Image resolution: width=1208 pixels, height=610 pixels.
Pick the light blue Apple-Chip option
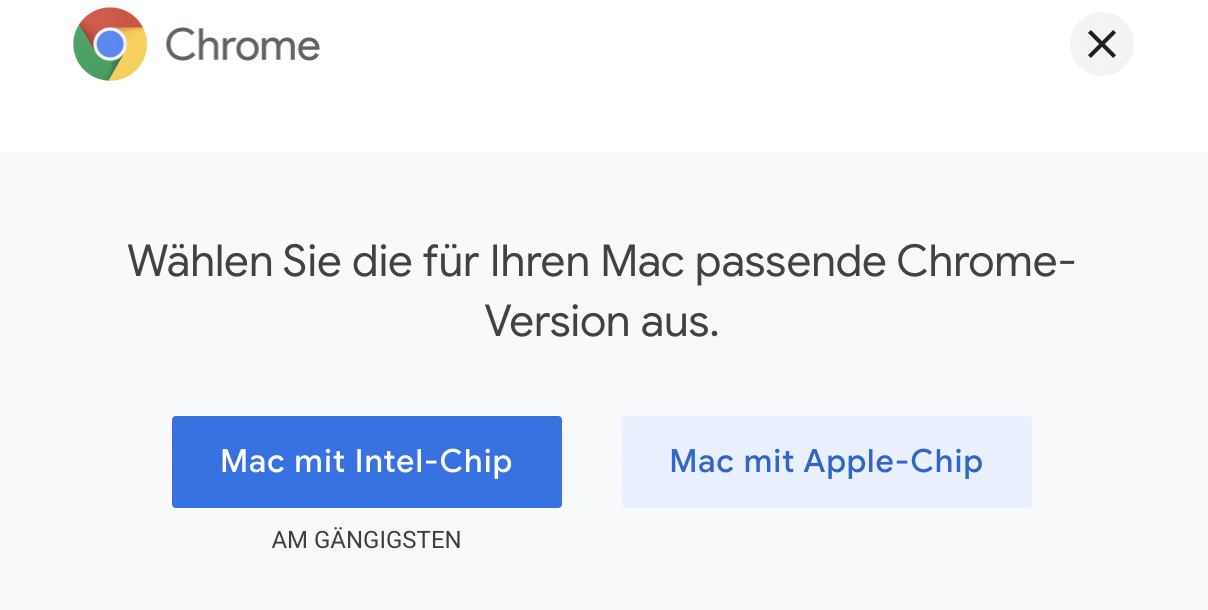pyautogui.click(x=826, y=462)
